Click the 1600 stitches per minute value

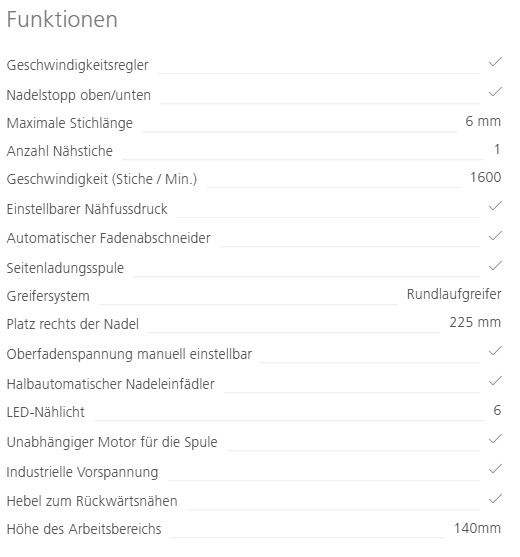(x=486, y=177)
